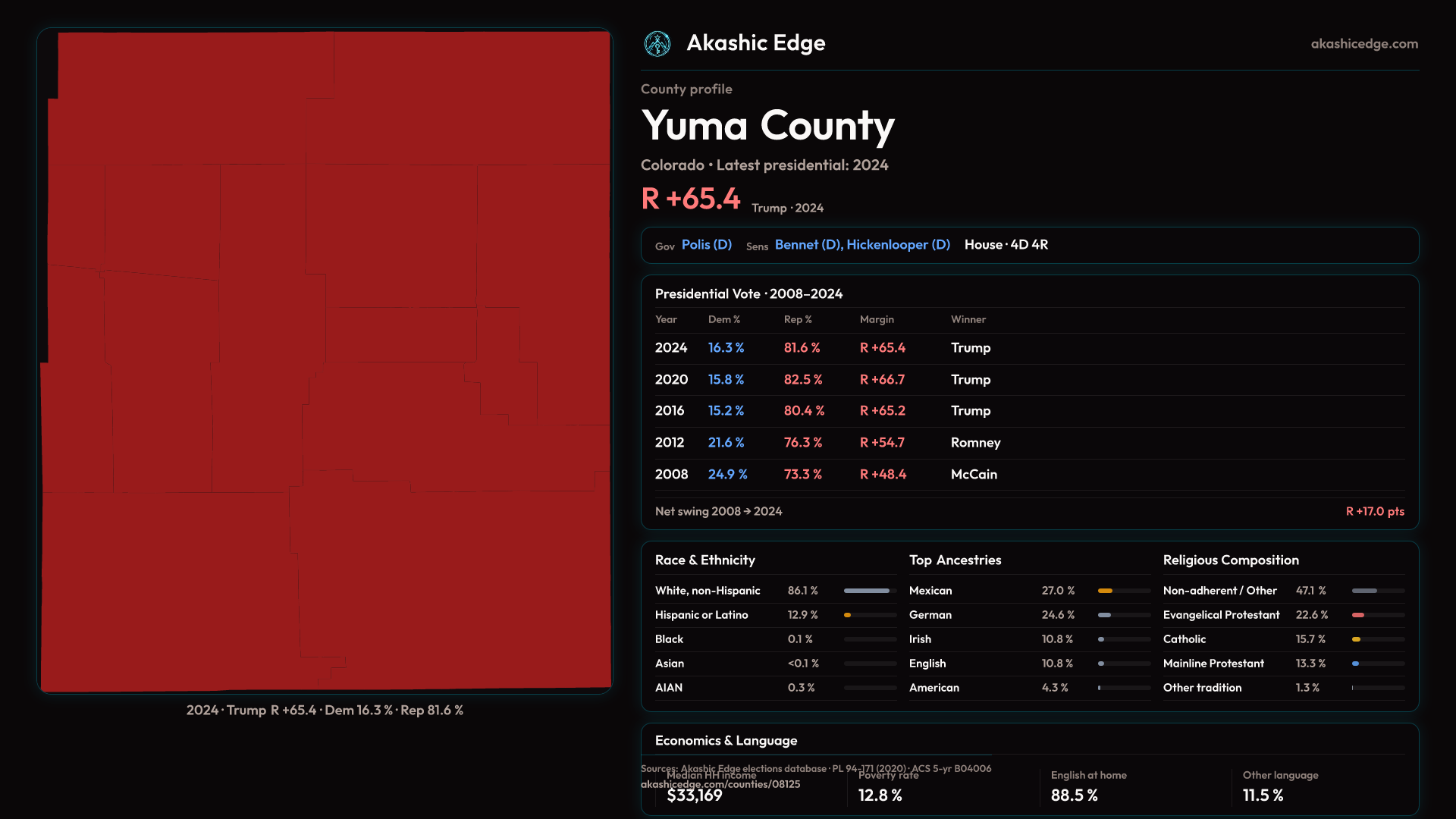This screenshot has width=1456, height=819.
Task: Select the House 4D 4R label
Action: click(x=1006, y=245)
